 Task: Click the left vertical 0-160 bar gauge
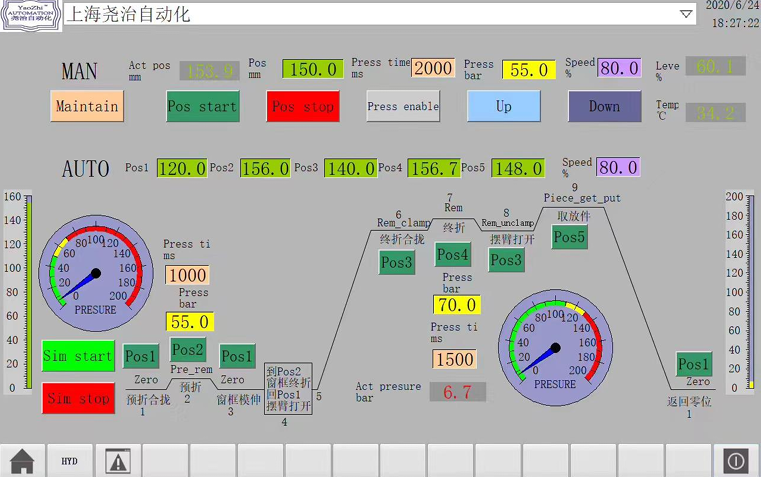(x=27, y=292)
